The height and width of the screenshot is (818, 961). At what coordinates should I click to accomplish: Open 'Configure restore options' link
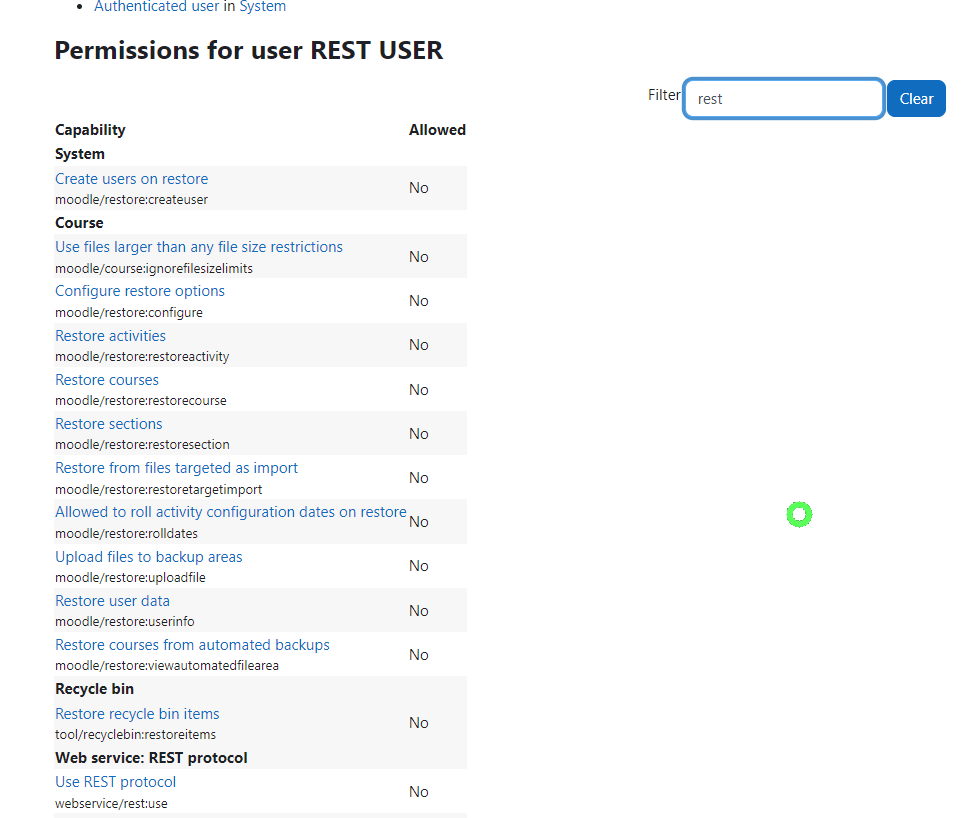coord(140,291)
